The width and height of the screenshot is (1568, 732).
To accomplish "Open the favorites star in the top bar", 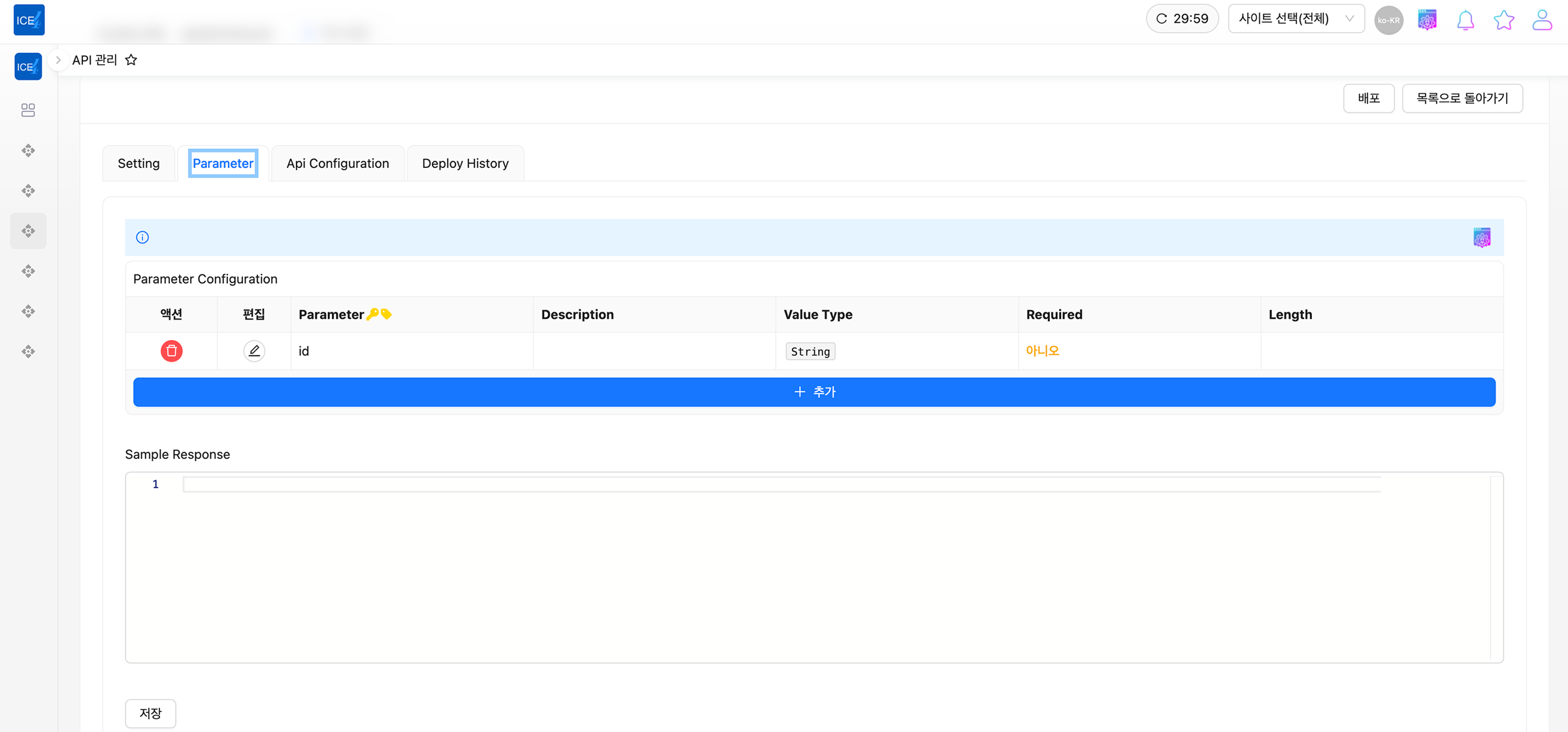I will [x=1503, y=20].
